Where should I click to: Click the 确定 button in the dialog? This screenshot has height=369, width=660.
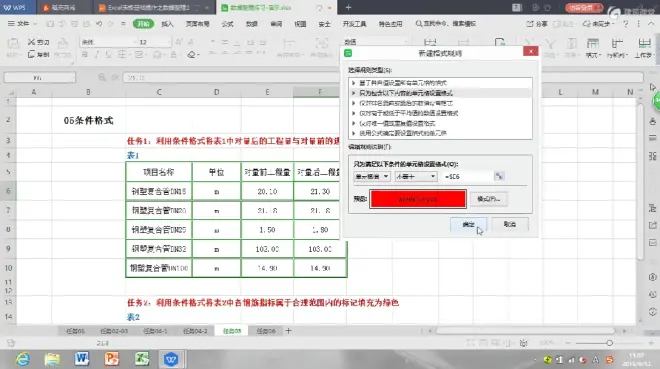point(468,224)
